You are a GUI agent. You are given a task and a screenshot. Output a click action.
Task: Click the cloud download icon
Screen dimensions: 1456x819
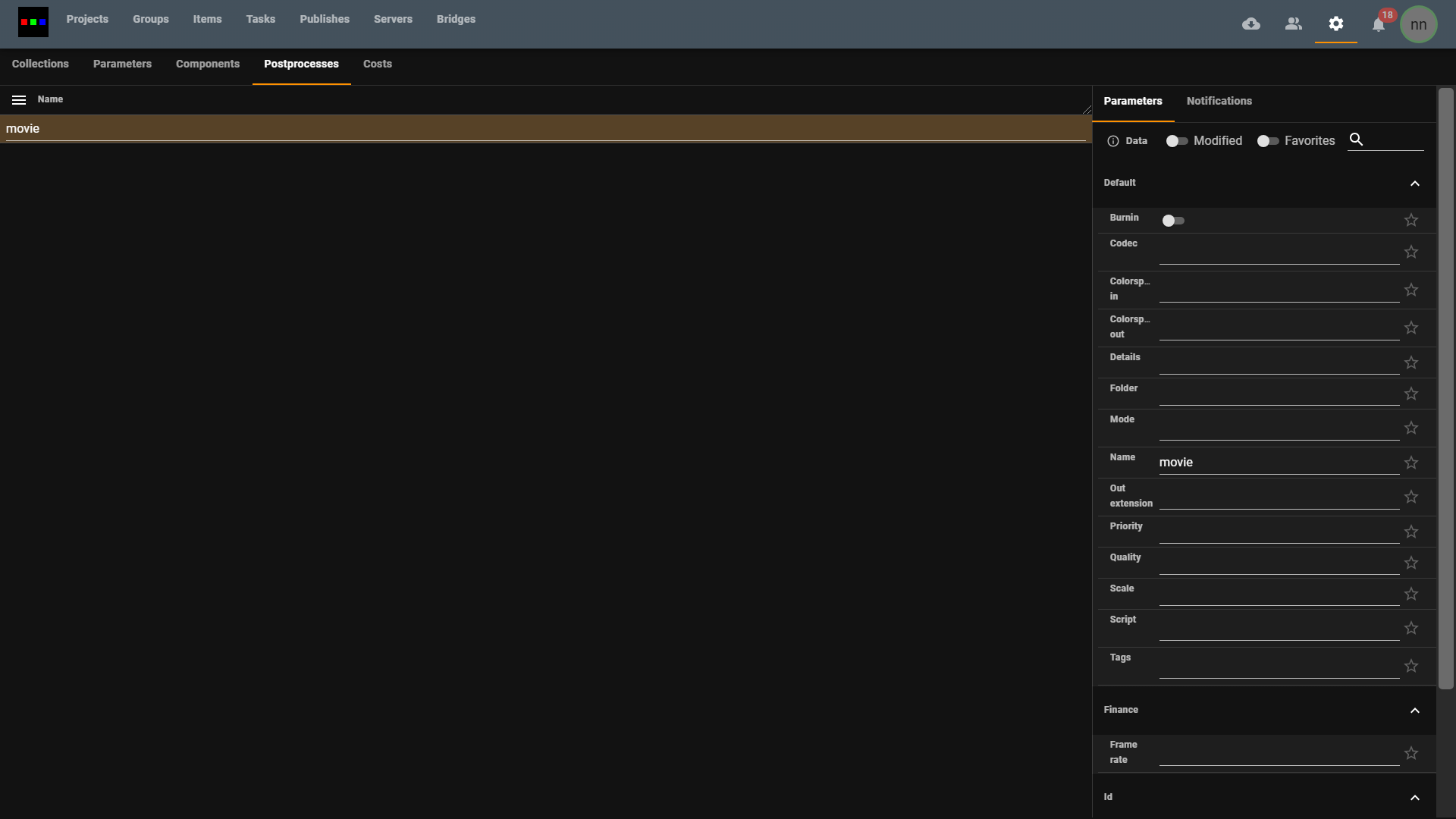[x=1251, y=24]
